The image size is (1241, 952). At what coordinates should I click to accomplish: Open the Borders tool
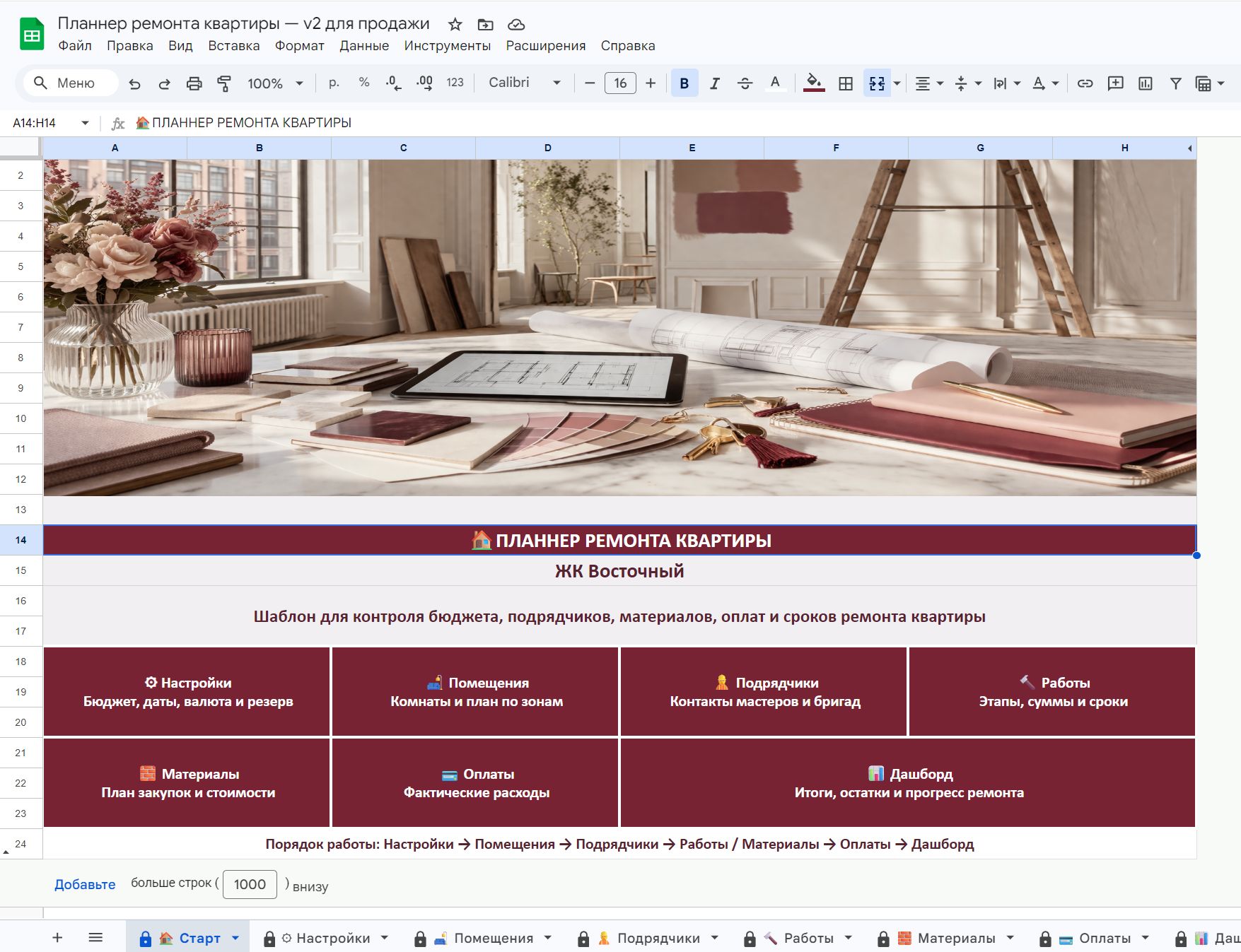(x=846, y=83)
